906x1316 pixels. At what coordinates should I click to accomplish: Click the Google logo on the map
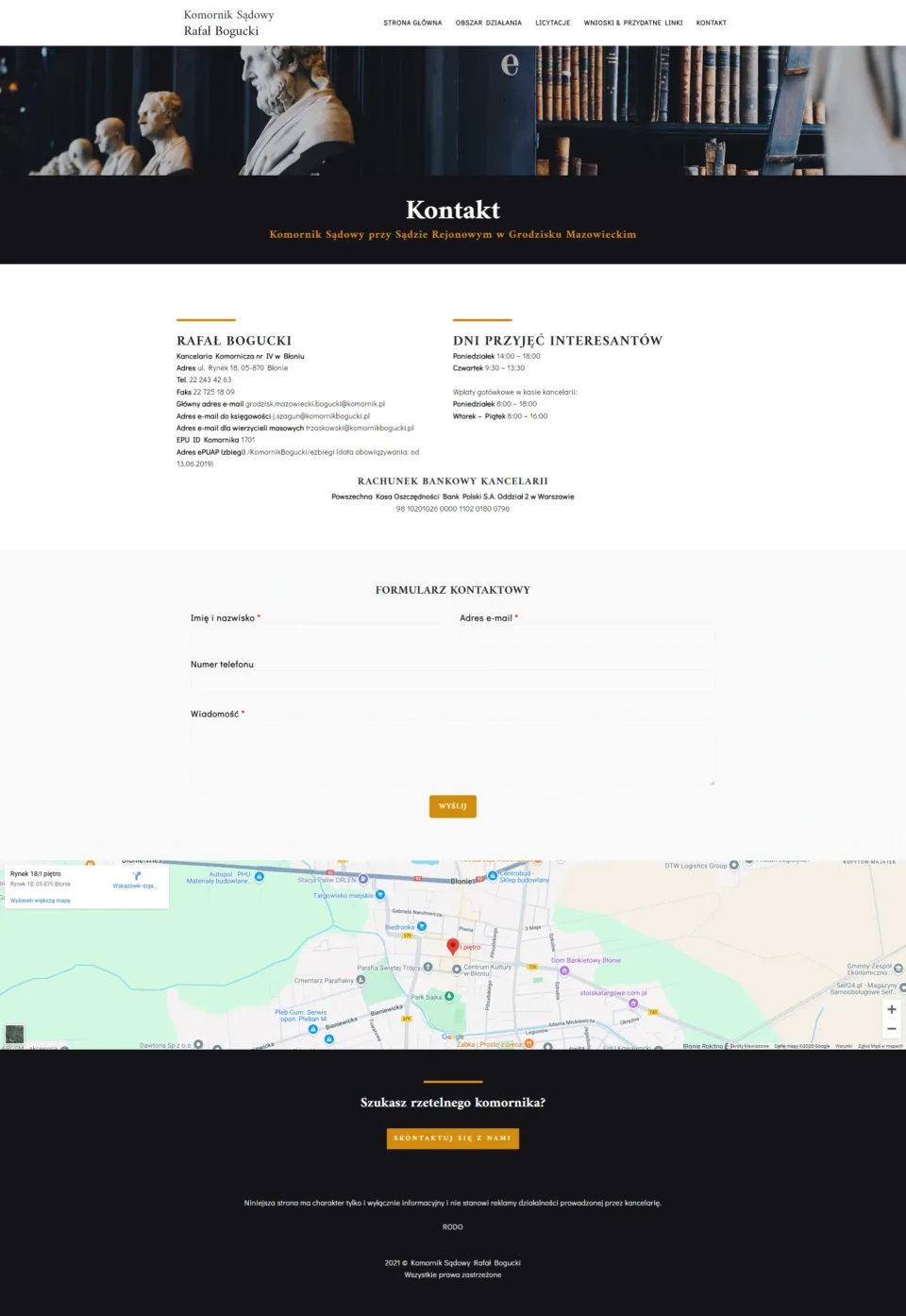point(453,1037)
